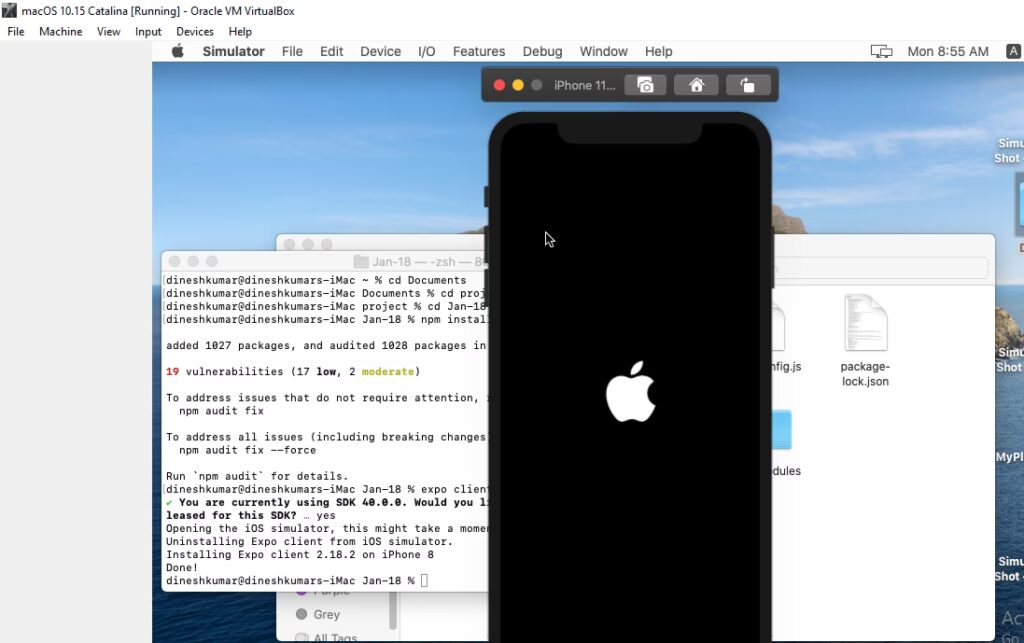Click the Grey tag in the Finder sidebar
1024x643 pixels.
coord(326,614)
